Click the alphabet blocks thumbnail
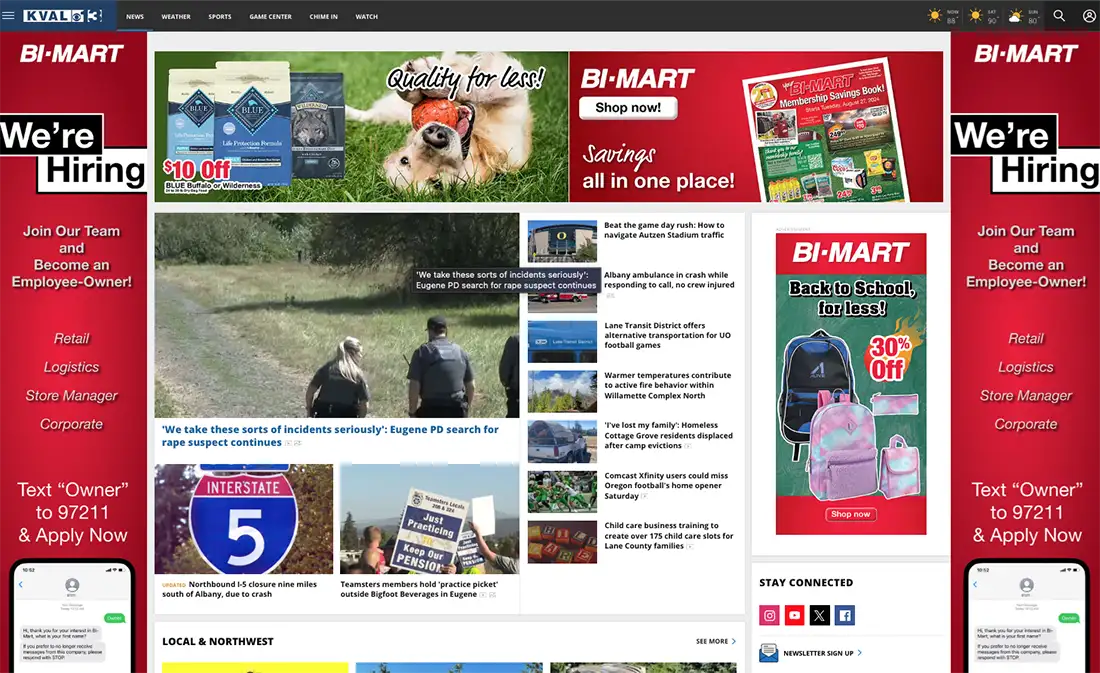 (562, 542)
